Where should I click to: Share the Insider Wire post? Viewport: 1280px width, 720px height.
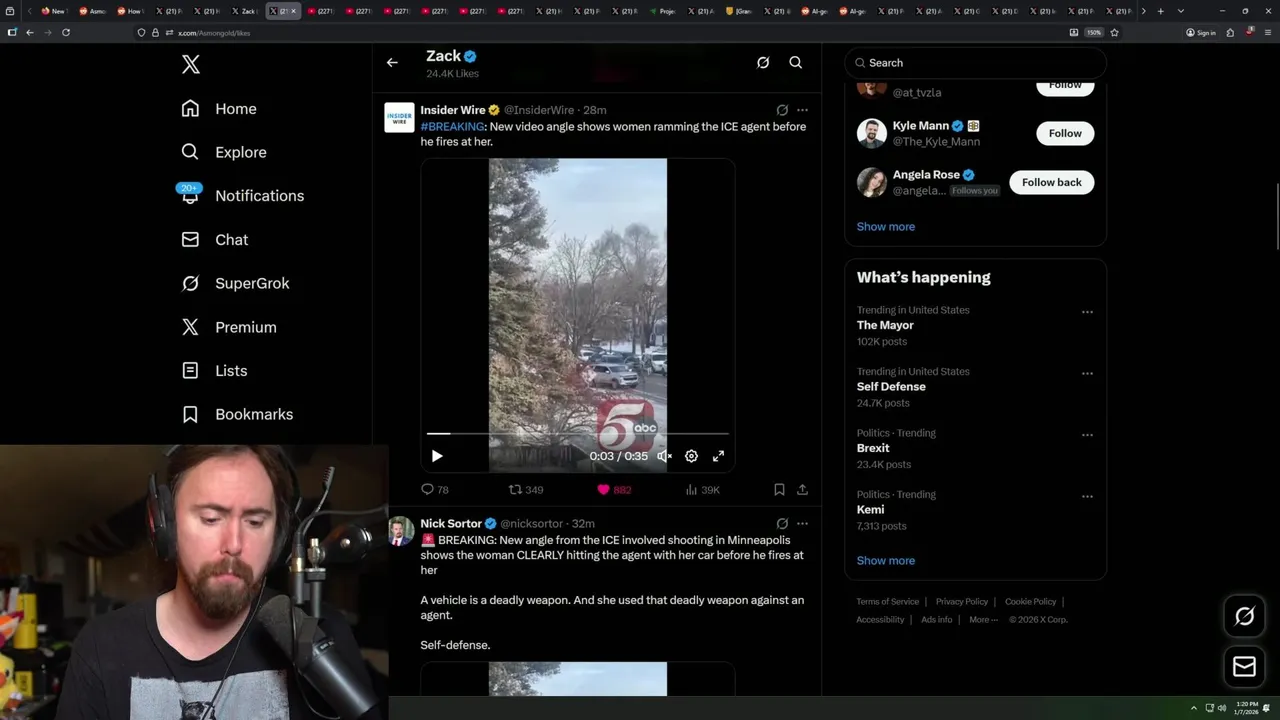point(802,490)
